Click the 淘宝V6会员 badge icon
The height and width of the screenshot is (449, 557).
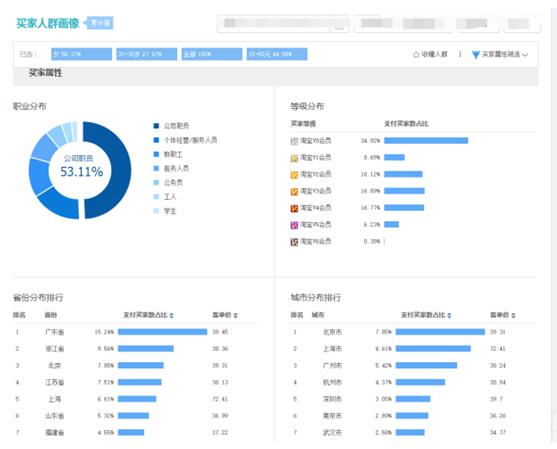click(294, 242)
